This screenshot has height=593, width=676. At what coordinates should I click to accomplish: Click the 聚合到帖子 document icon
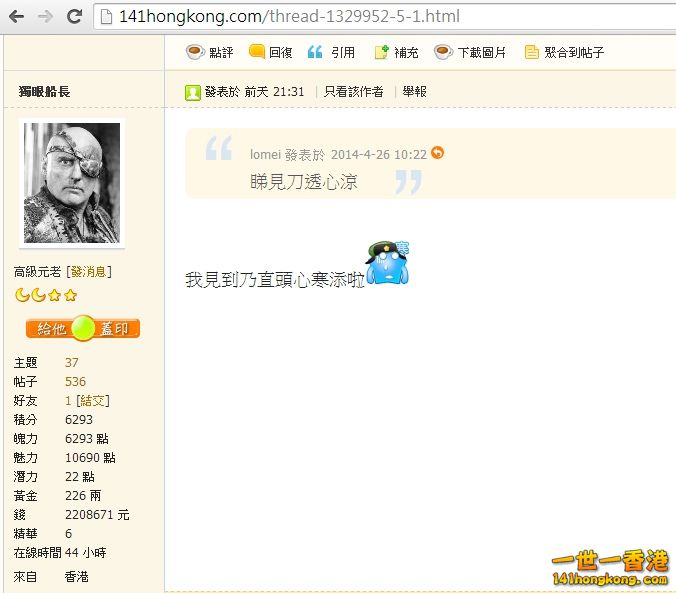click(532, 52)
